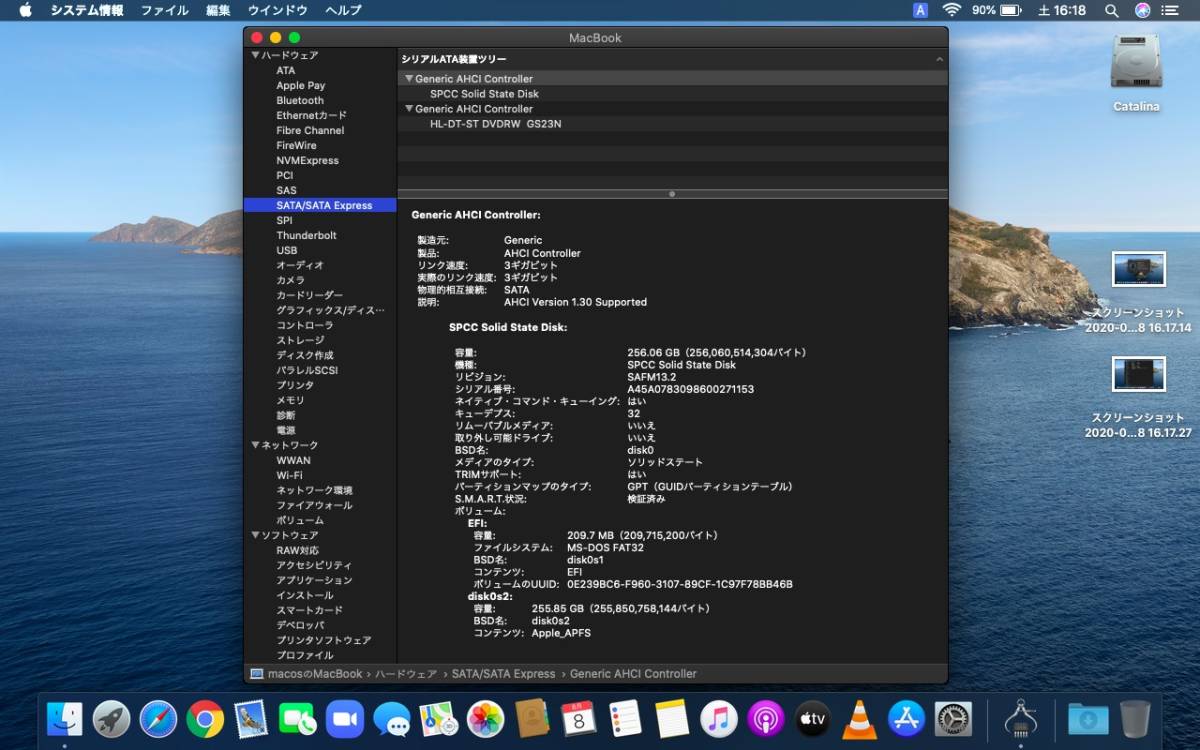The width and height of the screenshot is (1200, 750).
Task: Select SPCC Solid State Disk in device tree
Action: click(484, 94)
